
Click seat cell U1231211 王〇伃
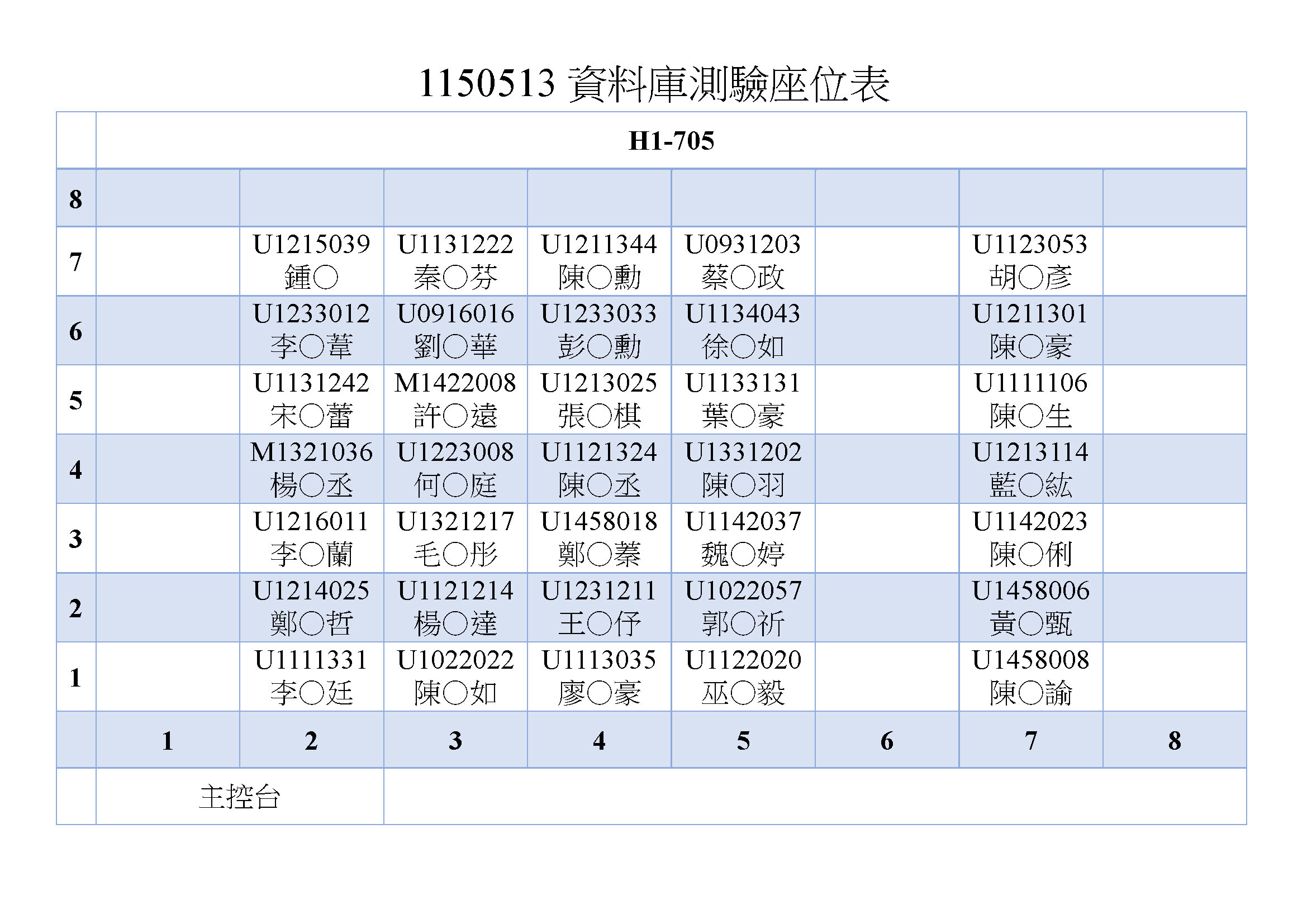pos(600,608)
